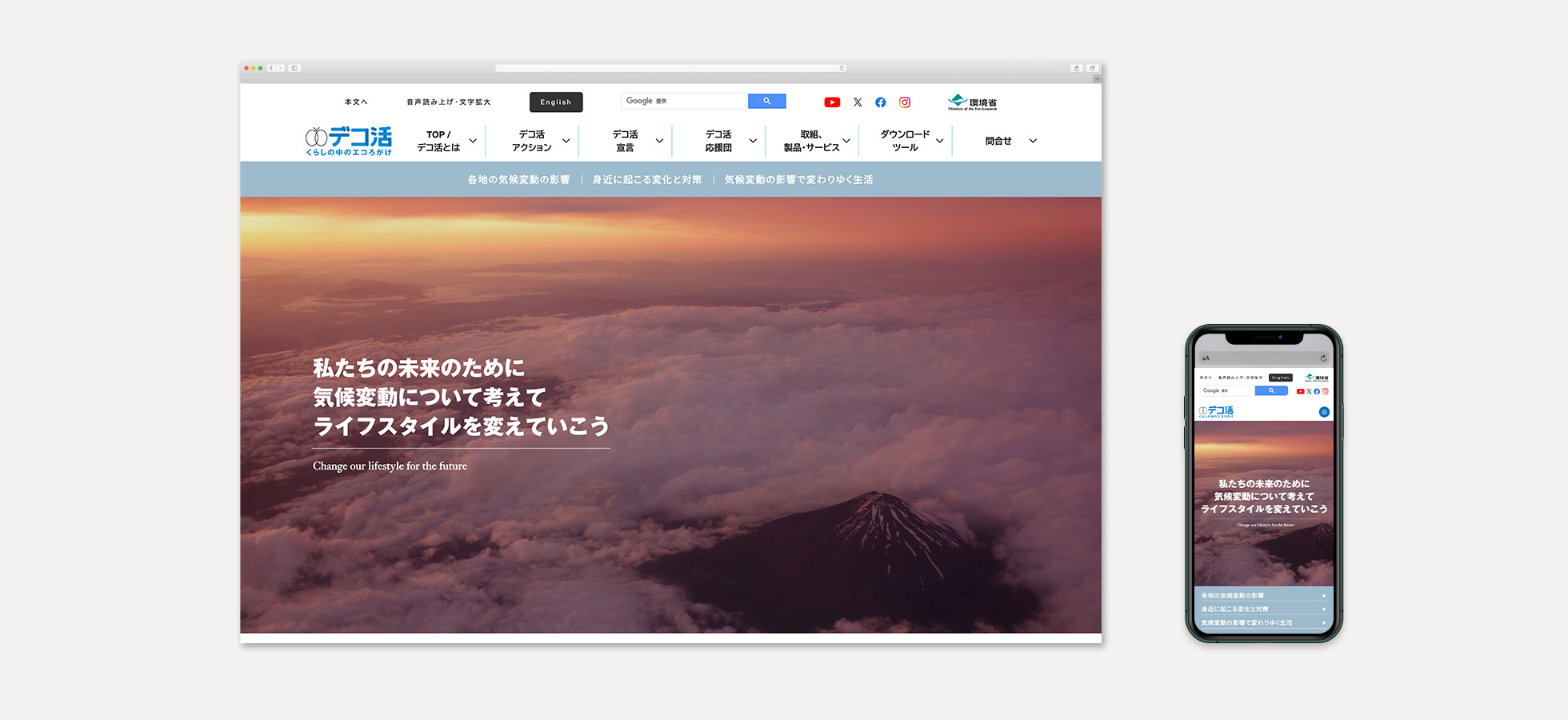This screenshot has height=720, width=1568.
Task: Open ダウンロードツール navigation item
Action: pyautogui.click(x=905, y=141)
